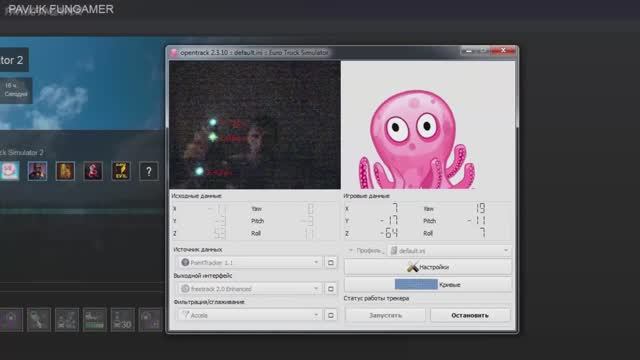This screenshot has height=360, width=640.
Task: Open Steam achievement icon with green bar
Action: [x=95, y=320]
